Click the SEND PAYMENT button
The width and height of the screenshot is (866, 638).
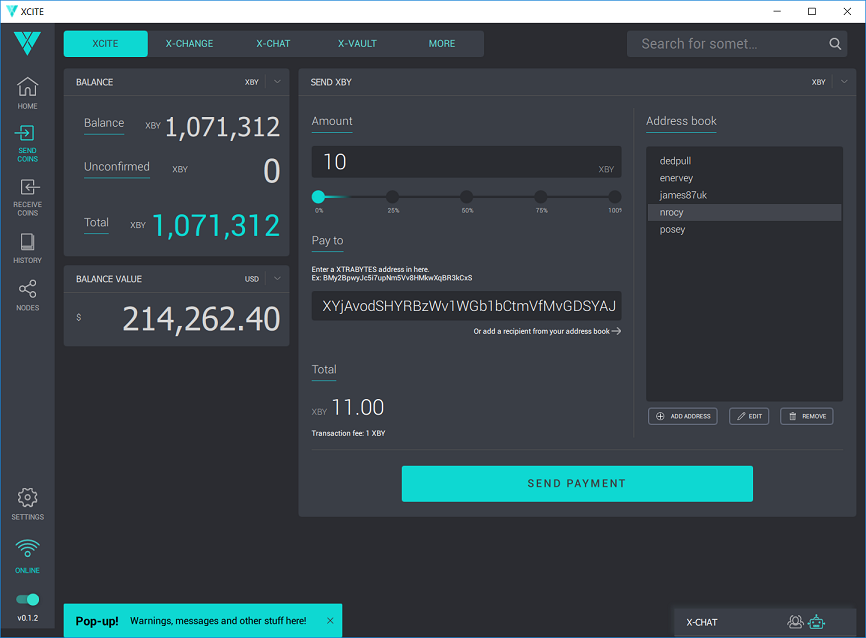tap(577, 483)
